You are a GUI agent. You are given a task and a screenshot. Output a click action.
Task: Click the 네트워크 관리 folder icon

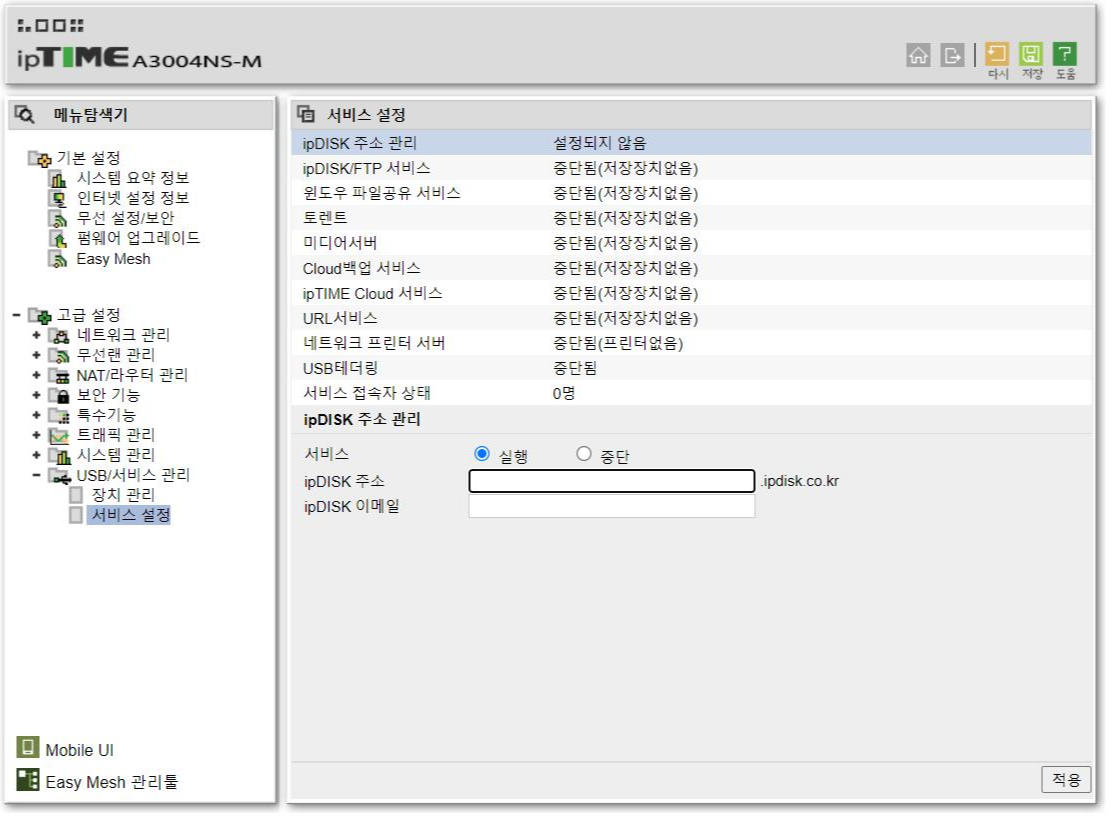pos(58,335)
